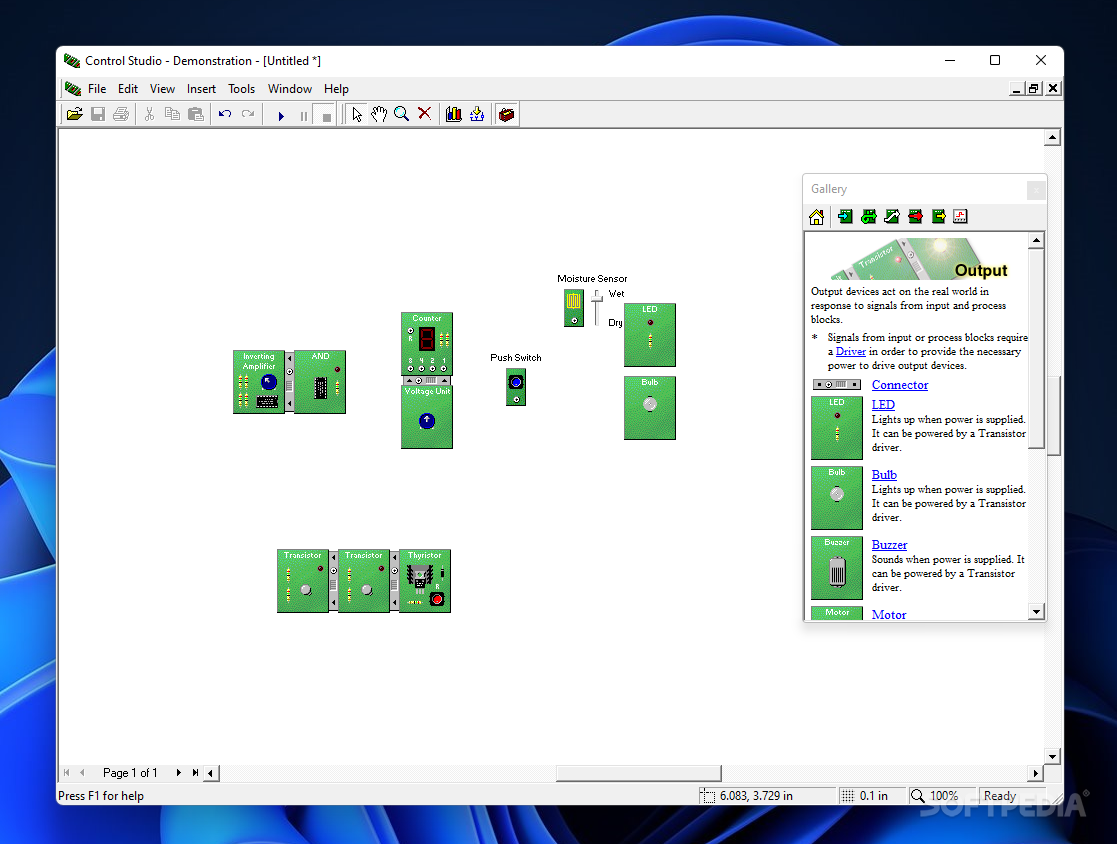Select the AND gate block on the canvas

(320, 382)
